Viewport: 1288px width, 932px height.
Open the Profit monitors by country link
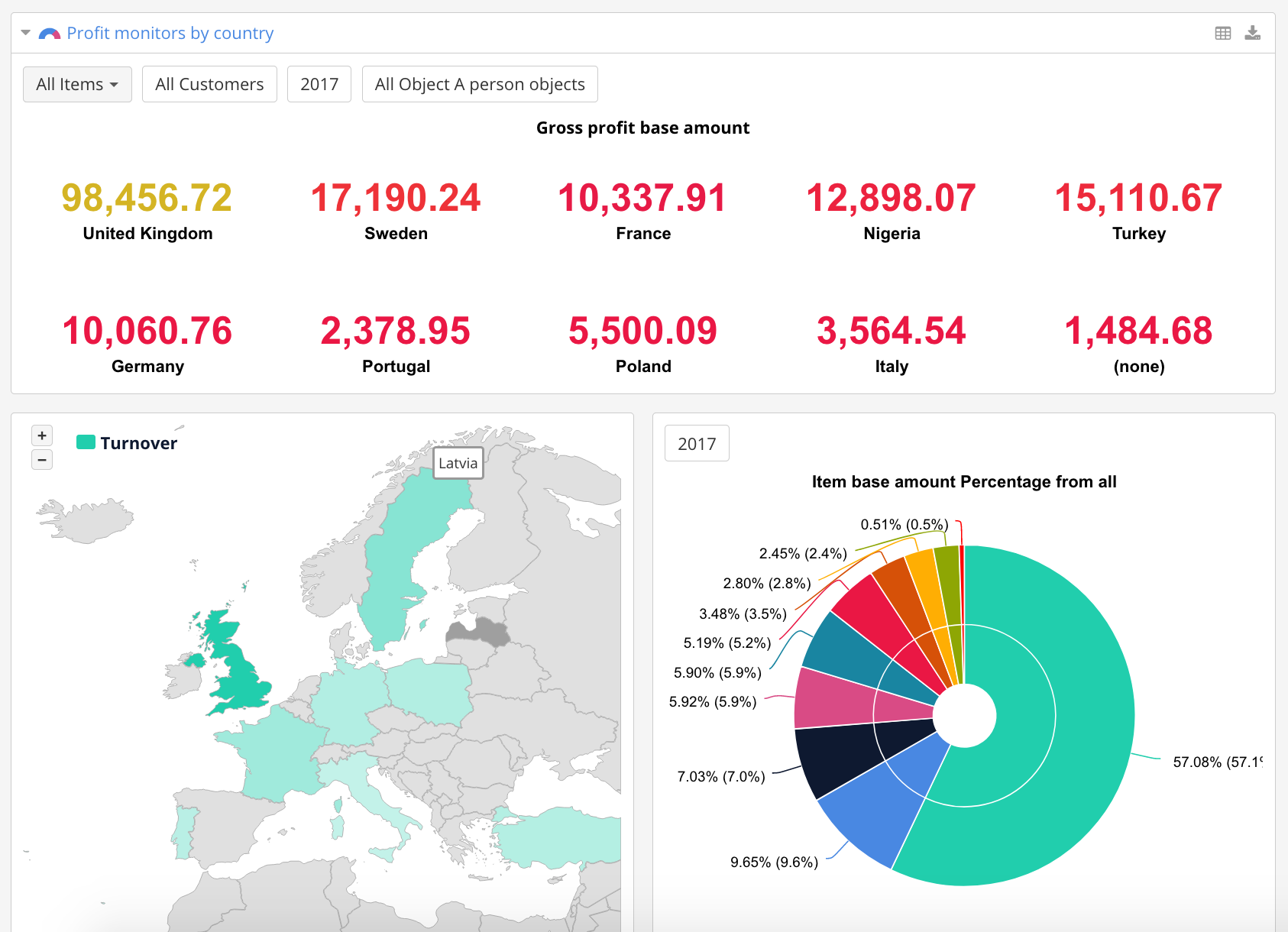click(170, 33)
